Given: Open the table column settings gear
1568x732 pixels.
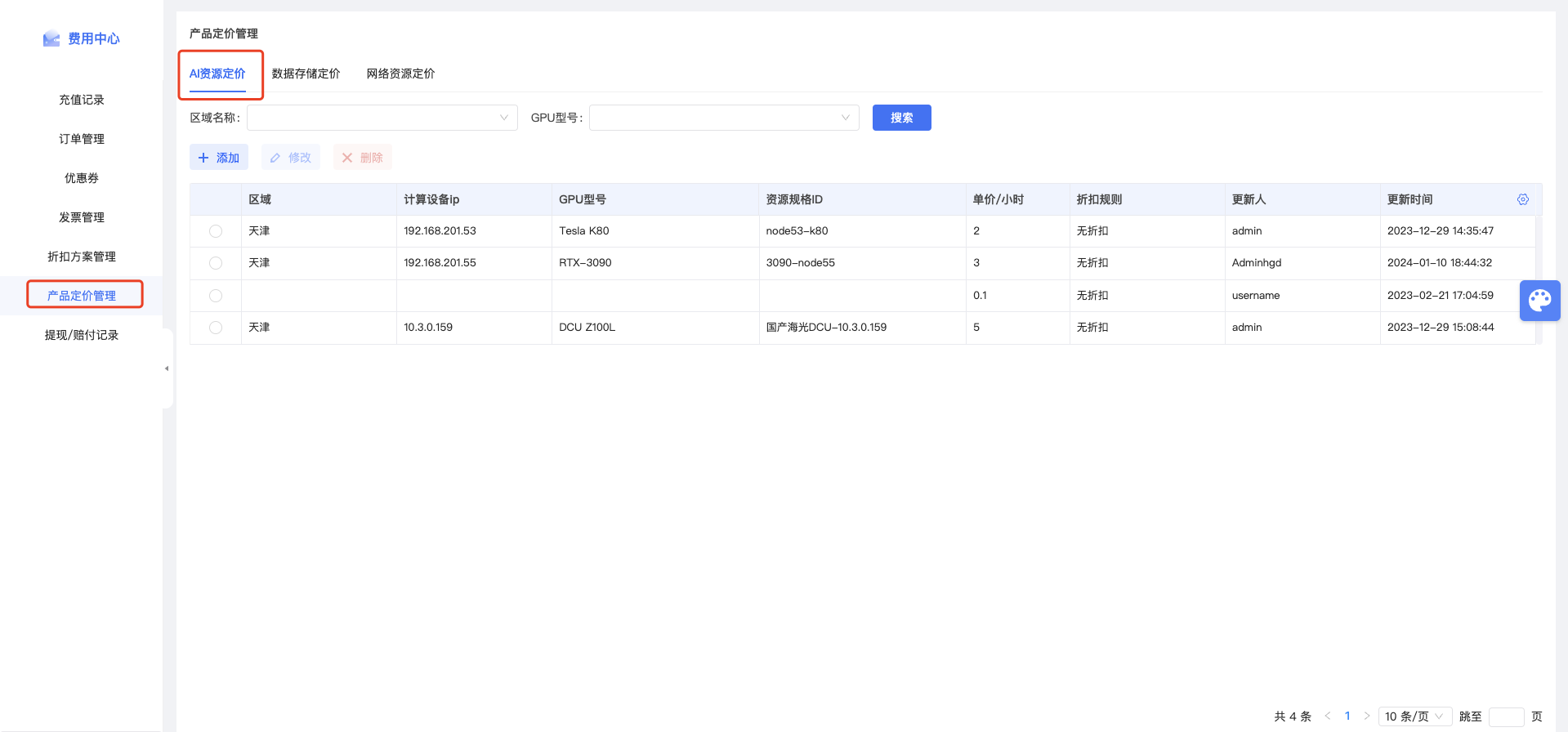Looking at the screenshot, I should point(1523,199).
